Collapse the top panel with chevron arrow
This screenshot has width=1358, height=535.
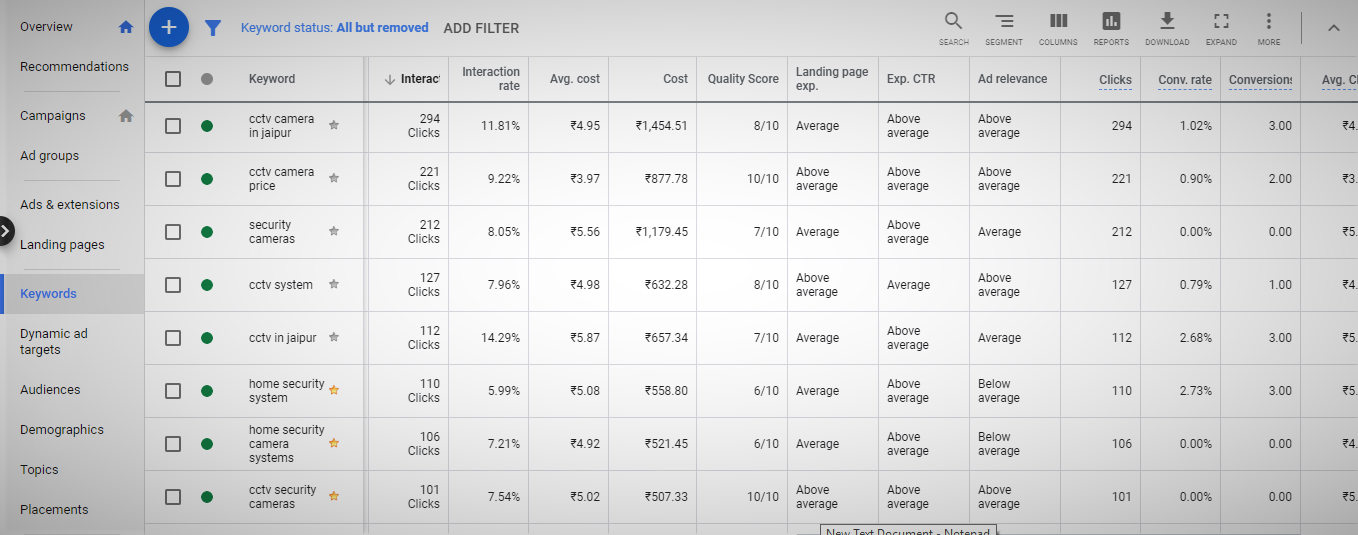tap(1333, 28)
